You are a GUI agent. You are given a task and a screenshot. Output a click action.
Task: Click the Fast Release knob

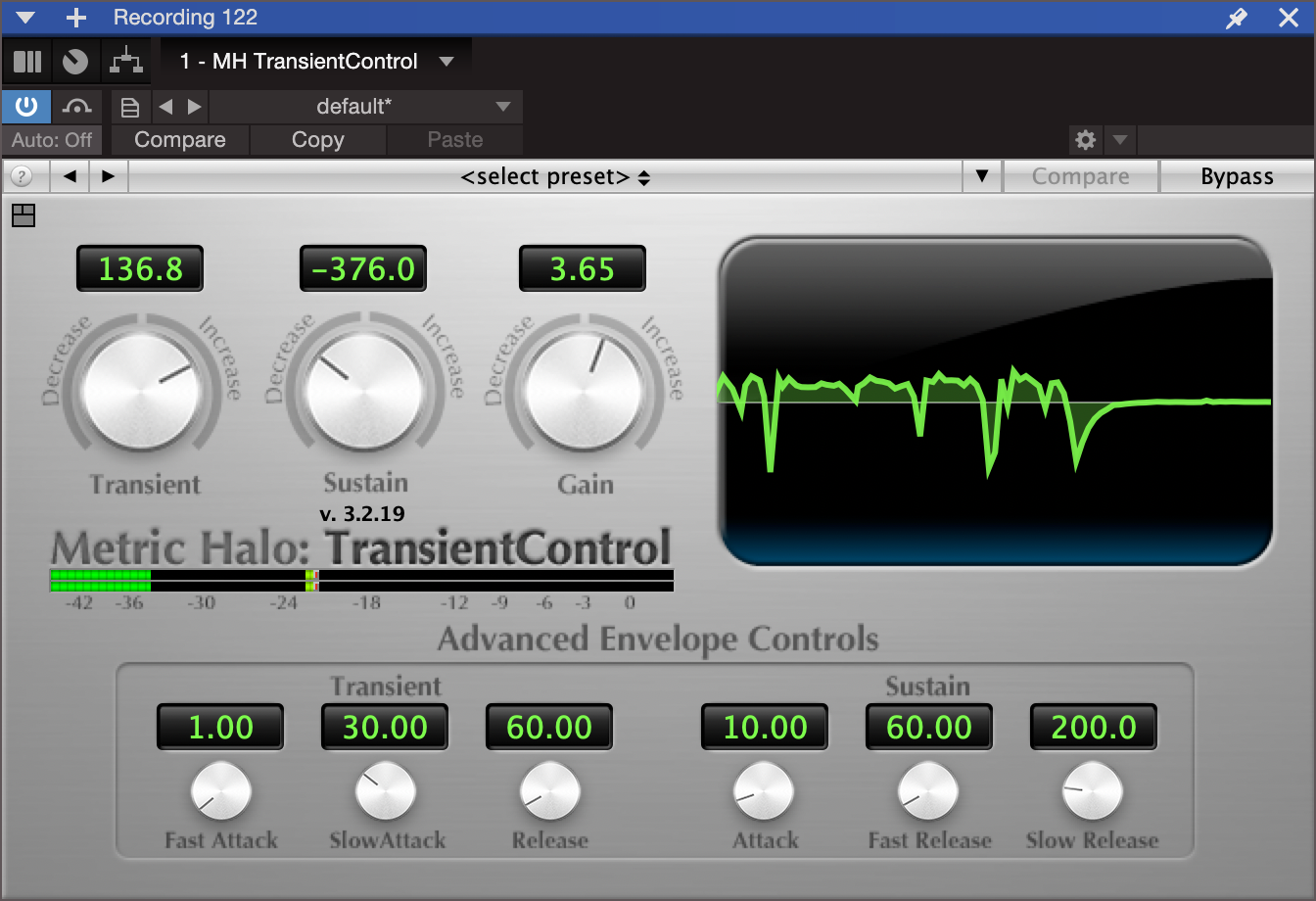pos(928,791)
